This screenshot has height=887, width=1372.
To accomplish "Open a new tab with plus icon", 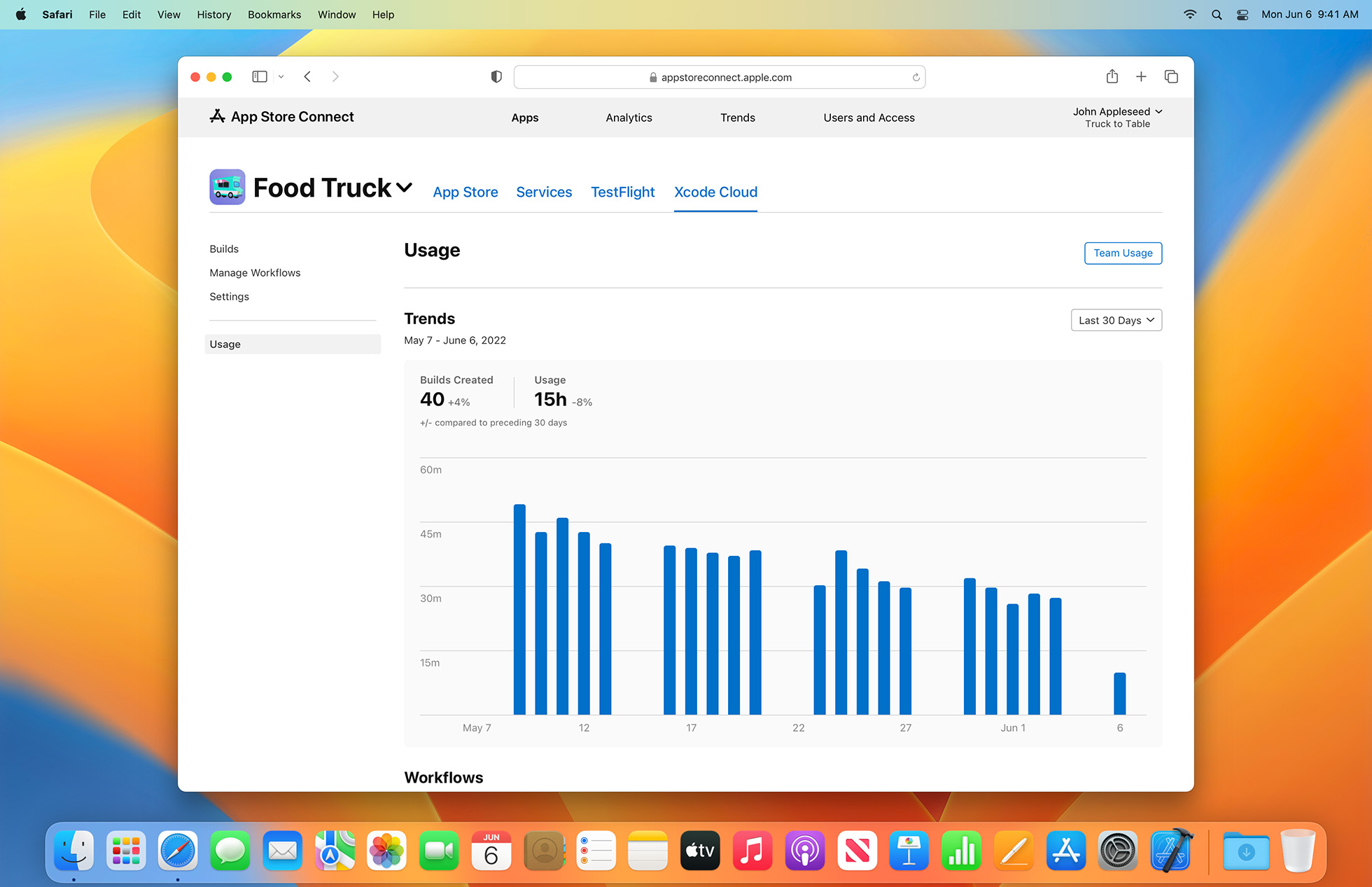I will click(1141, 77).
